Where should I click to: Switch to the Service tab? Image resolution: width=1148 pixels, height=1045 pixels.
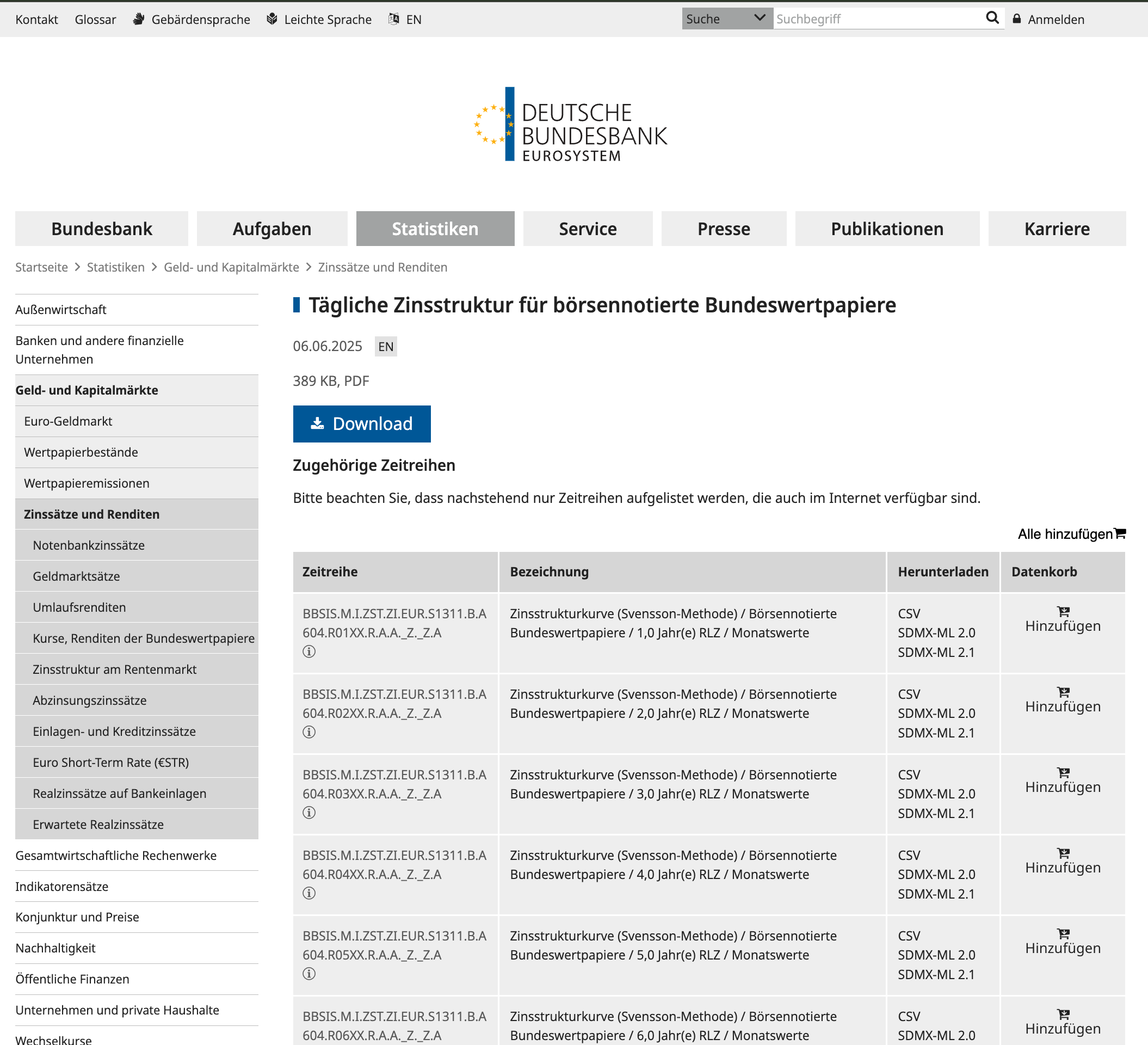tap(588, 229)
